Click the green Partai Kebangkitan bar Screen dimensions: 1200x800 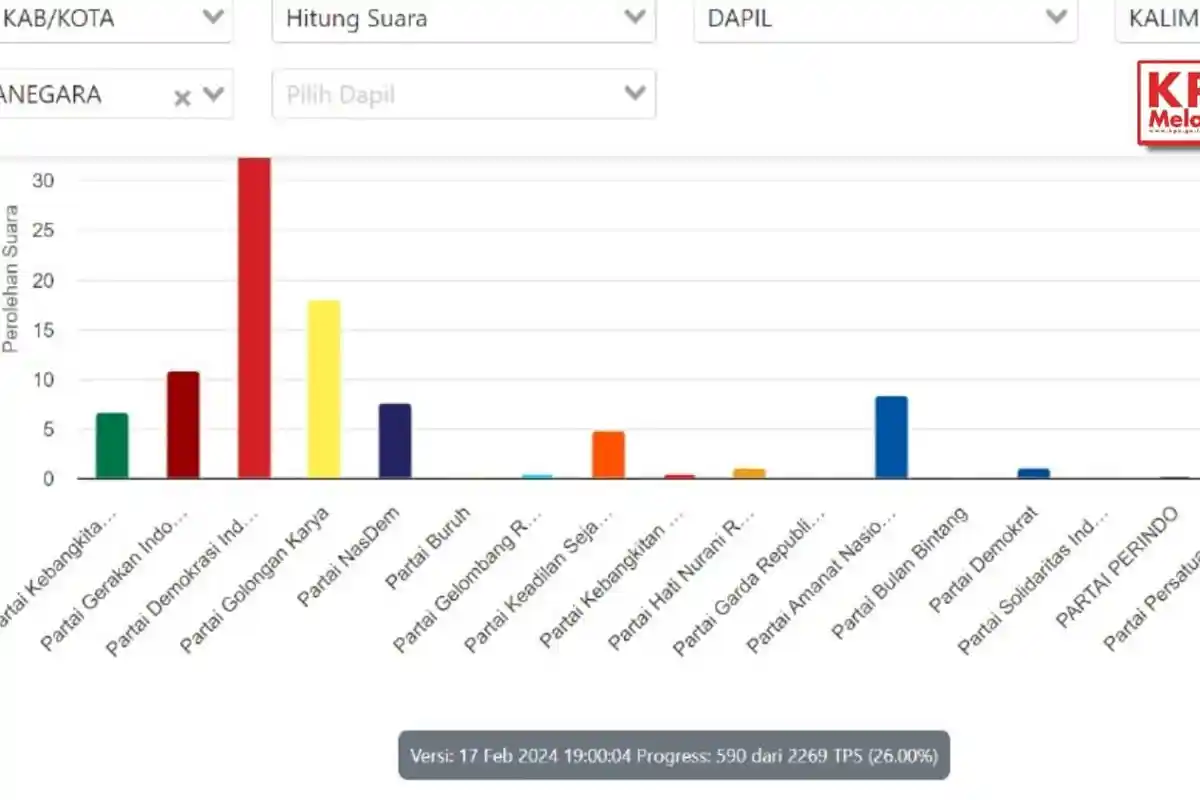click(x=110, y=445)
